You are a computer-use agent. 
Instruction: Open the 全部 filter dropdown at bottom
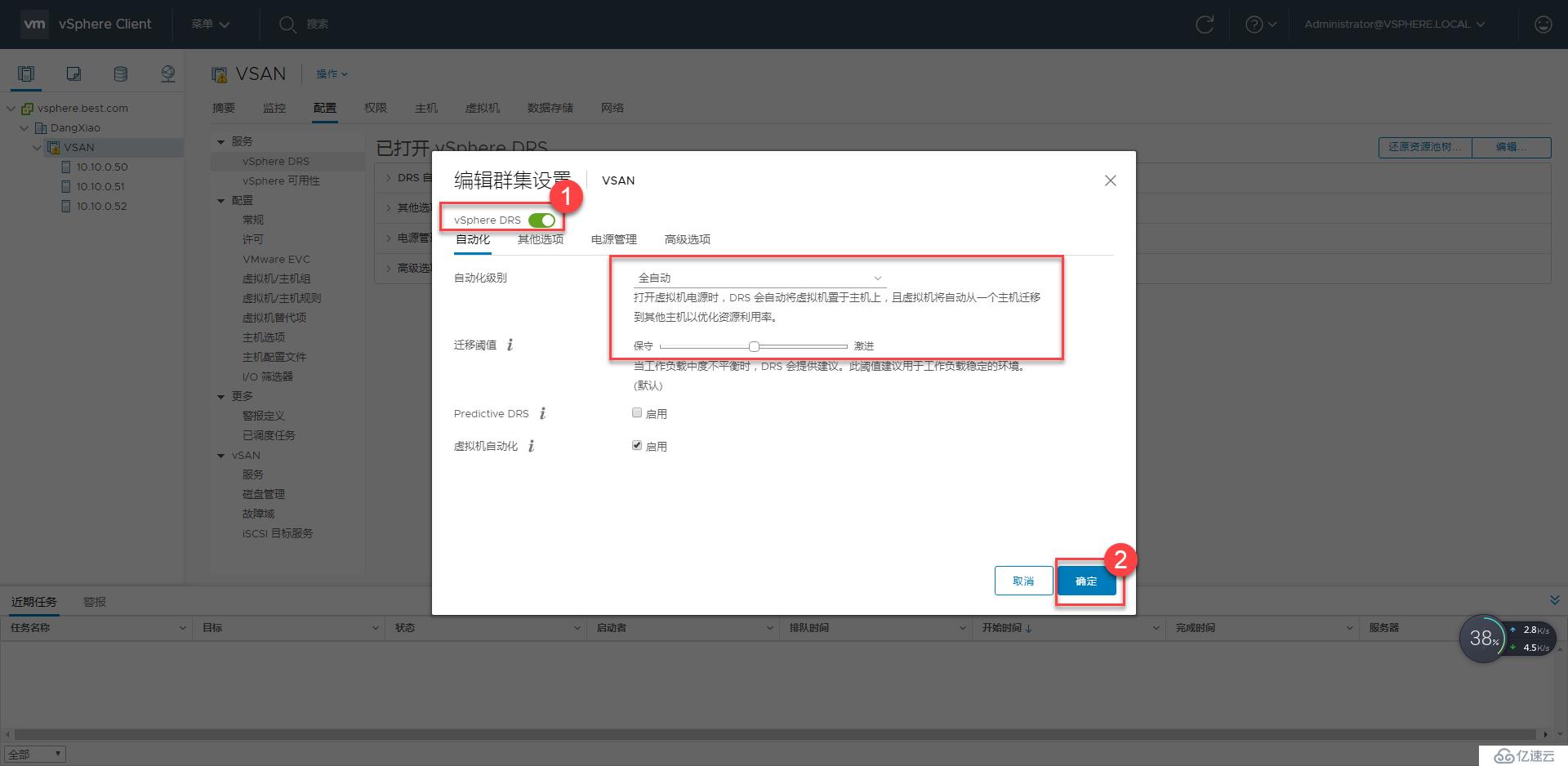[35, 755]
